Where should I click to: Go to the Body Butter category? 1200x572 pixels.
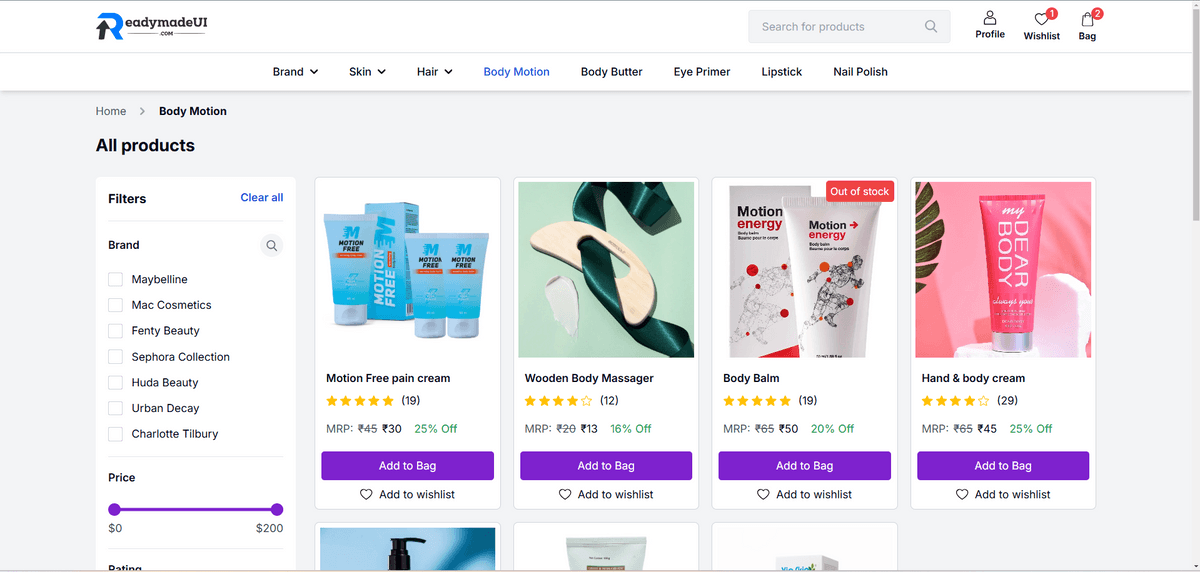611,72
